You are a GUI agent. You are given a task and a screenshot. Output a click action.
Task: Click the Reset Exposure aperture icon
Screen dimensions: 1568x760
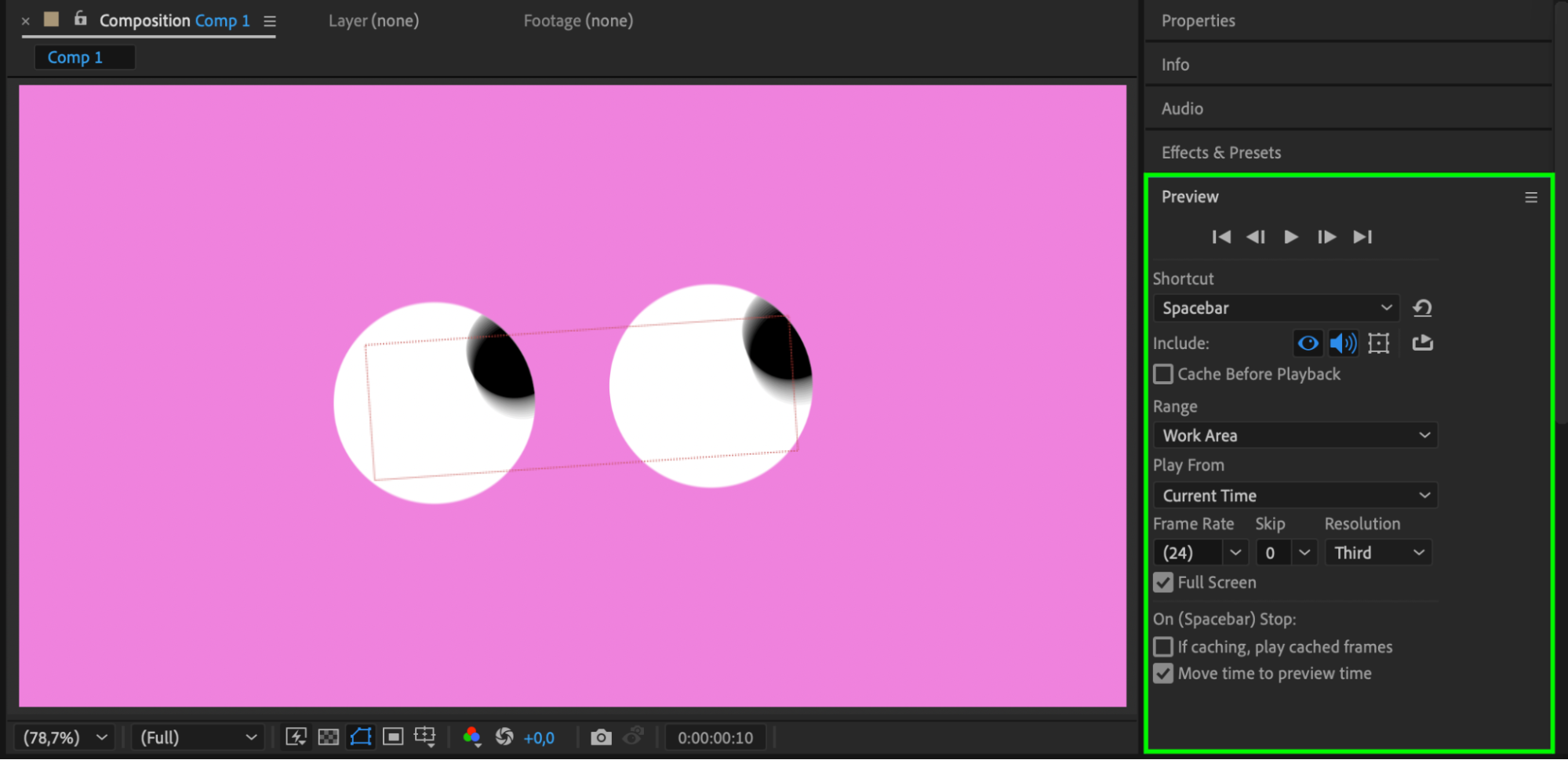tap(504, 737)
